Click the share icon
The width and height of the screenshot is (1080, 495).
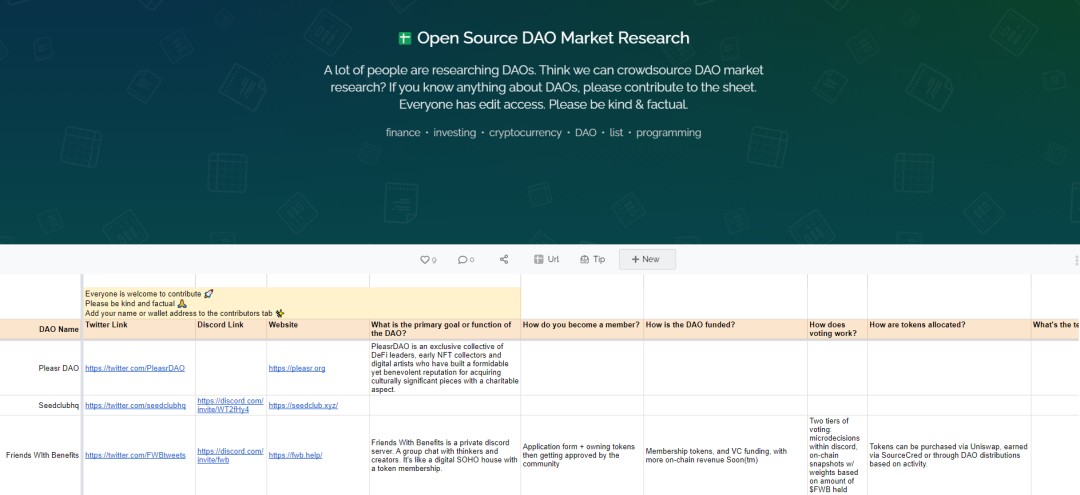point(503,260)
